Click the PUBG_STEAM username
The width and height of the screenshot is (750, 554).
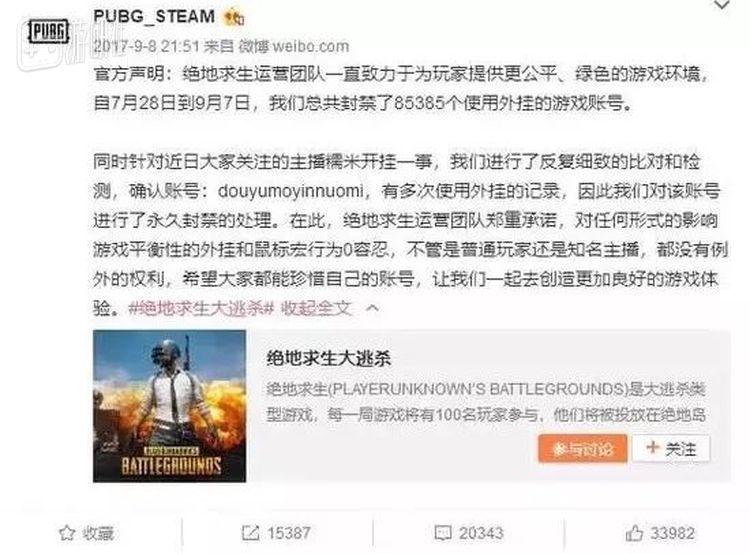154,16
